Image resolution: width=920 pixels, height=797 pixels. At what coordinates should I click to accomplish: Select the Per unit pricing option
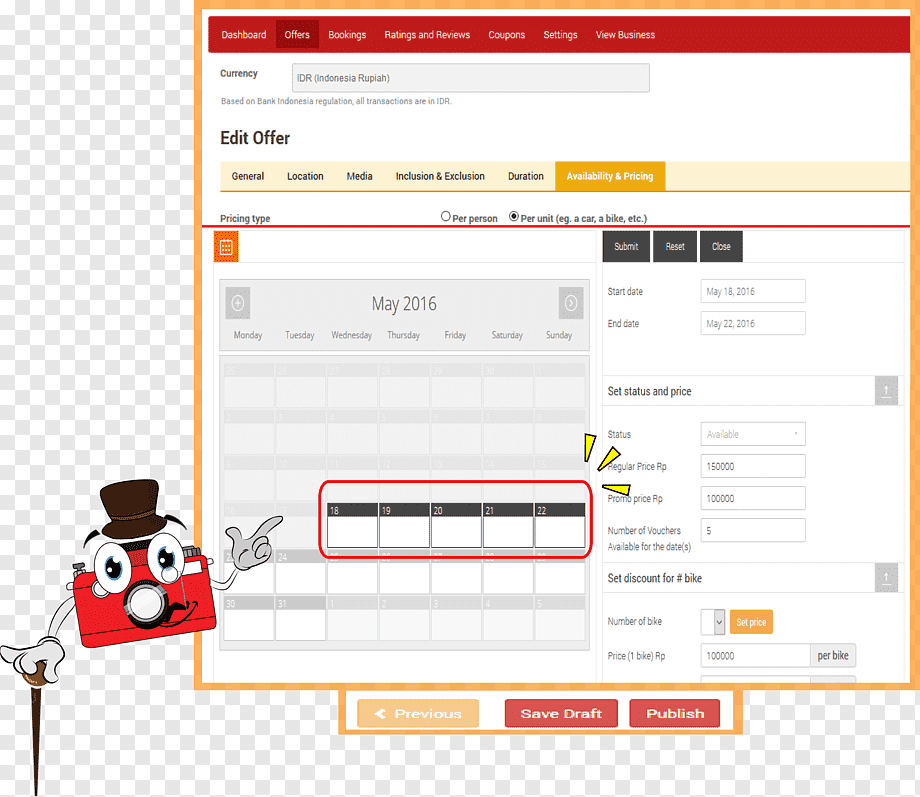[x=514, y=217]
